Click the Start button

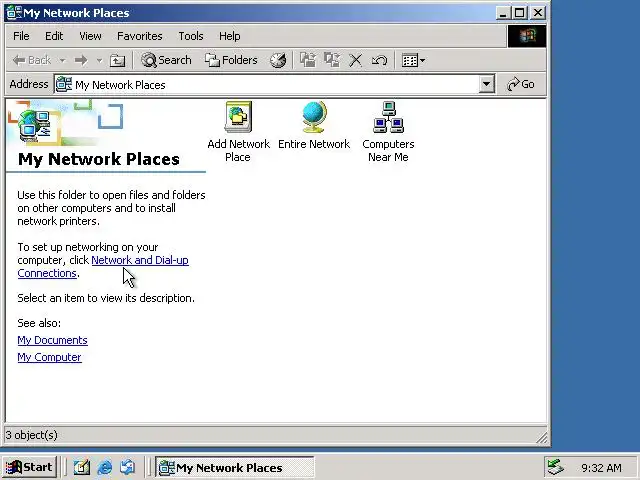[x=29, y=467]
